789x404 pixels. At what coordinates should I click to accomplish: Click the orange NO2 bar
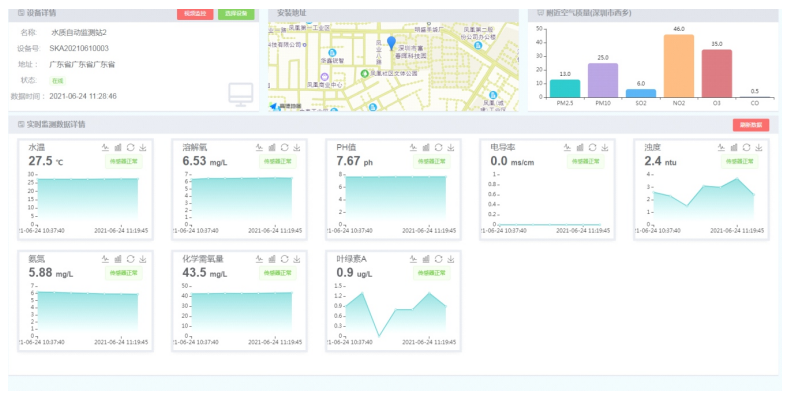[678, 66]
